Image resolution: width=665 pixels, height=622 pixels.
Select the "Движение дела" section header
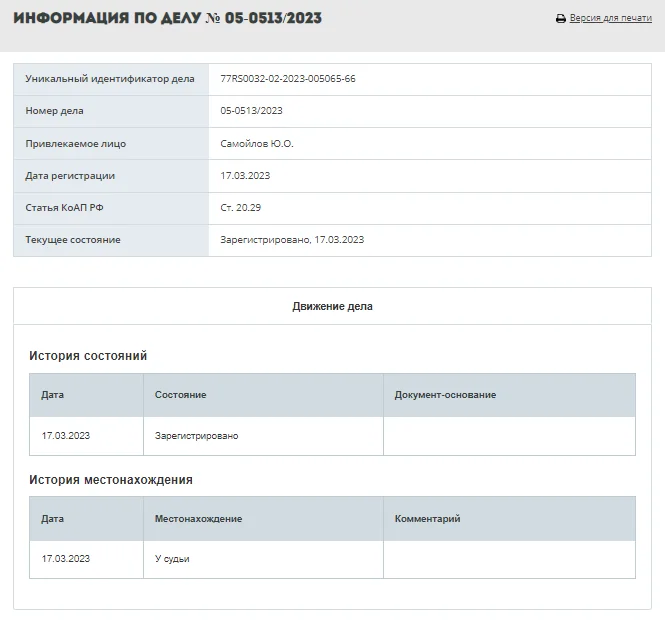coord(332,306)
